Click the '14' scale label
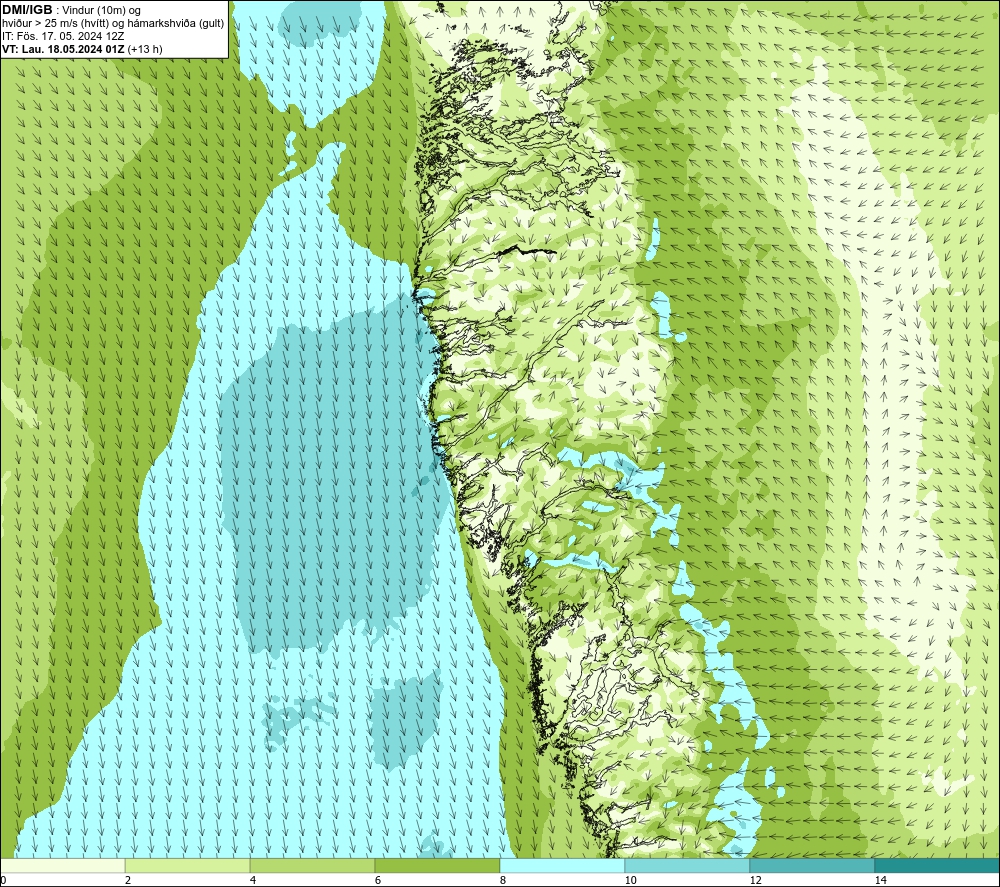The image size is (1000, 887). tap(880, 880)
